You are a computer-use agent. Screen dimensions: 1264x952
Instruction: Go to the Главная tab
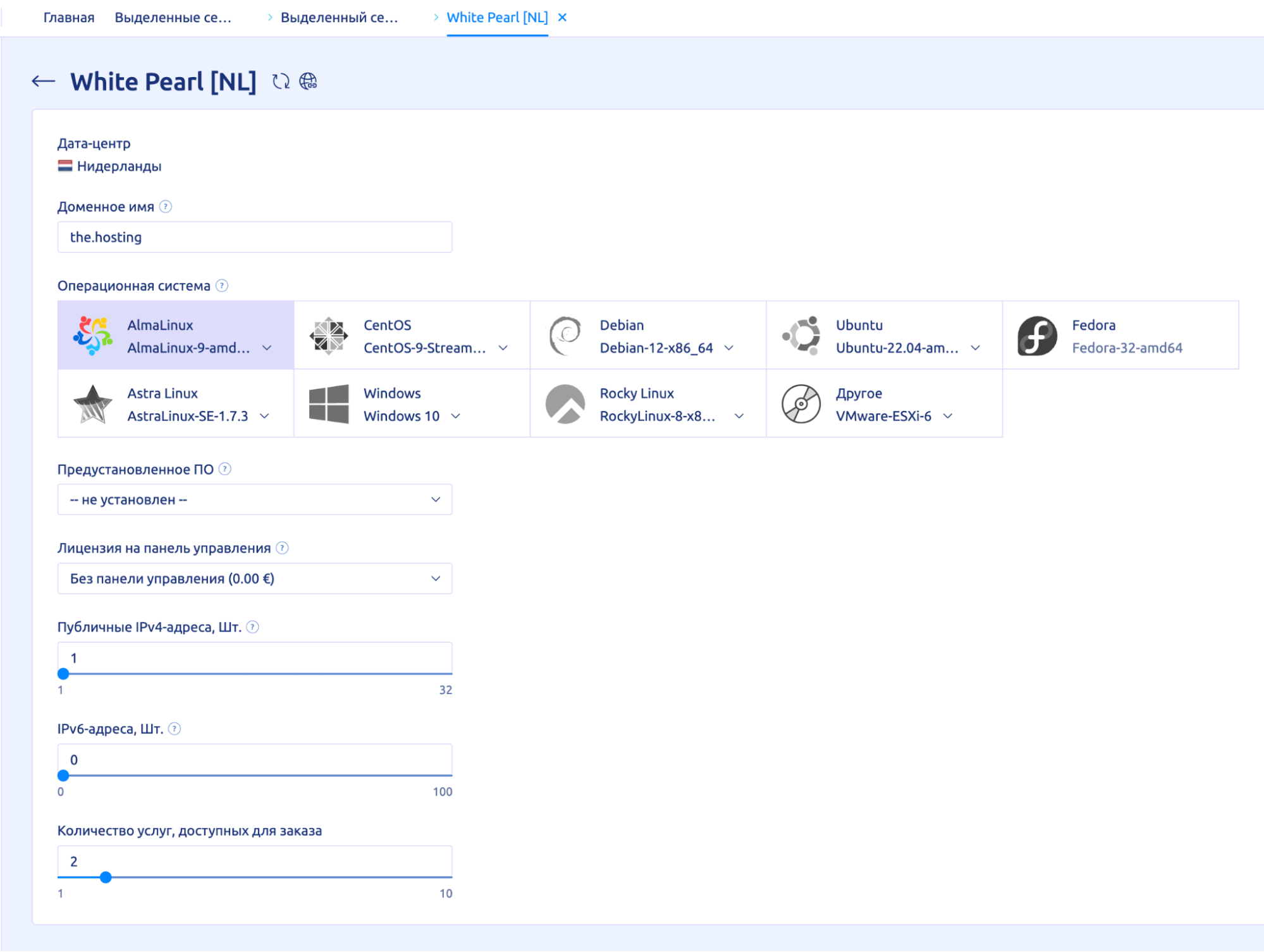tap(69, 18)
